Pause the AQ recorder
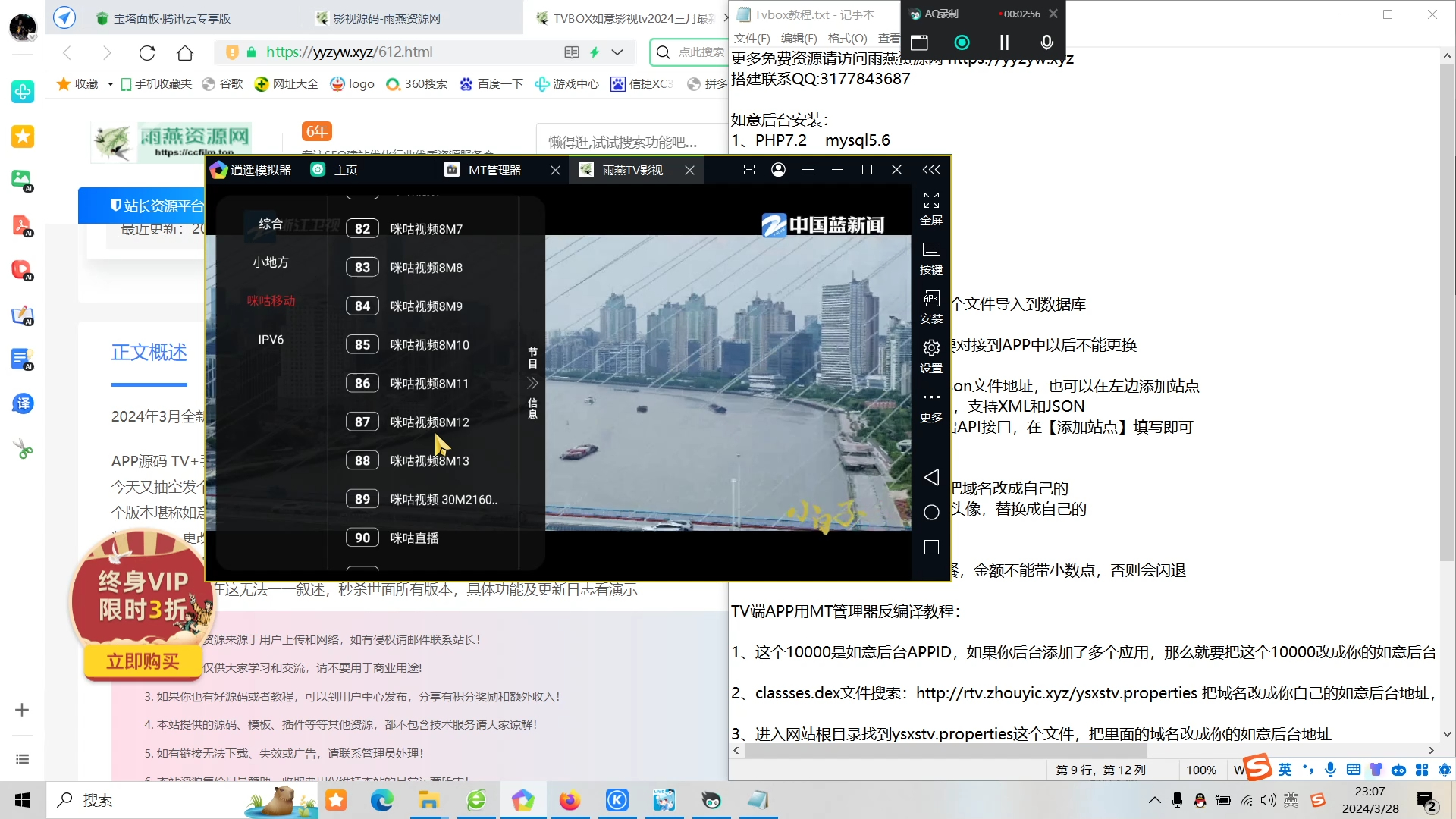Image resolution: width=1456 pixels, height=819 pixels. [1004, 42]
